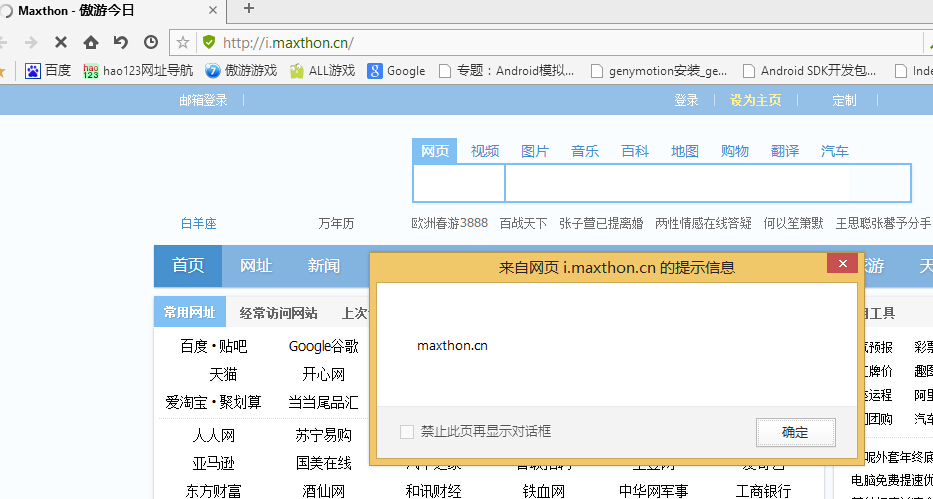Select the 音乐 search tab
933x499 pixels.
585,151
